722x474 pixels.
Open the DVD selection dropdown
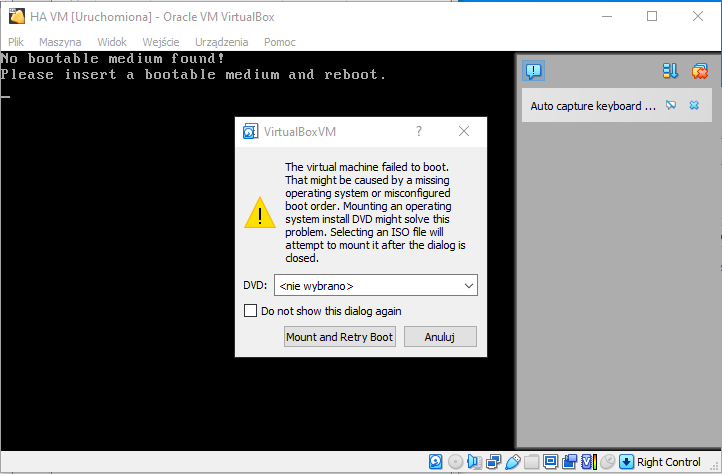(376, 286)
